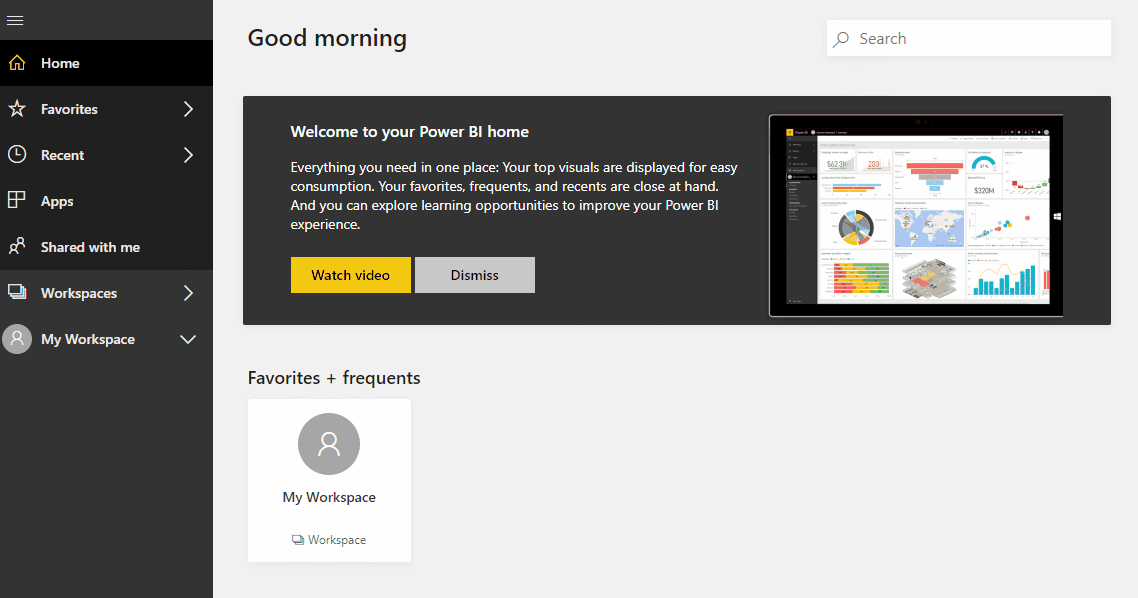This screenshot has height=598, width=1138.
Task: Click the Home house icon
Action: coord(17,63)
